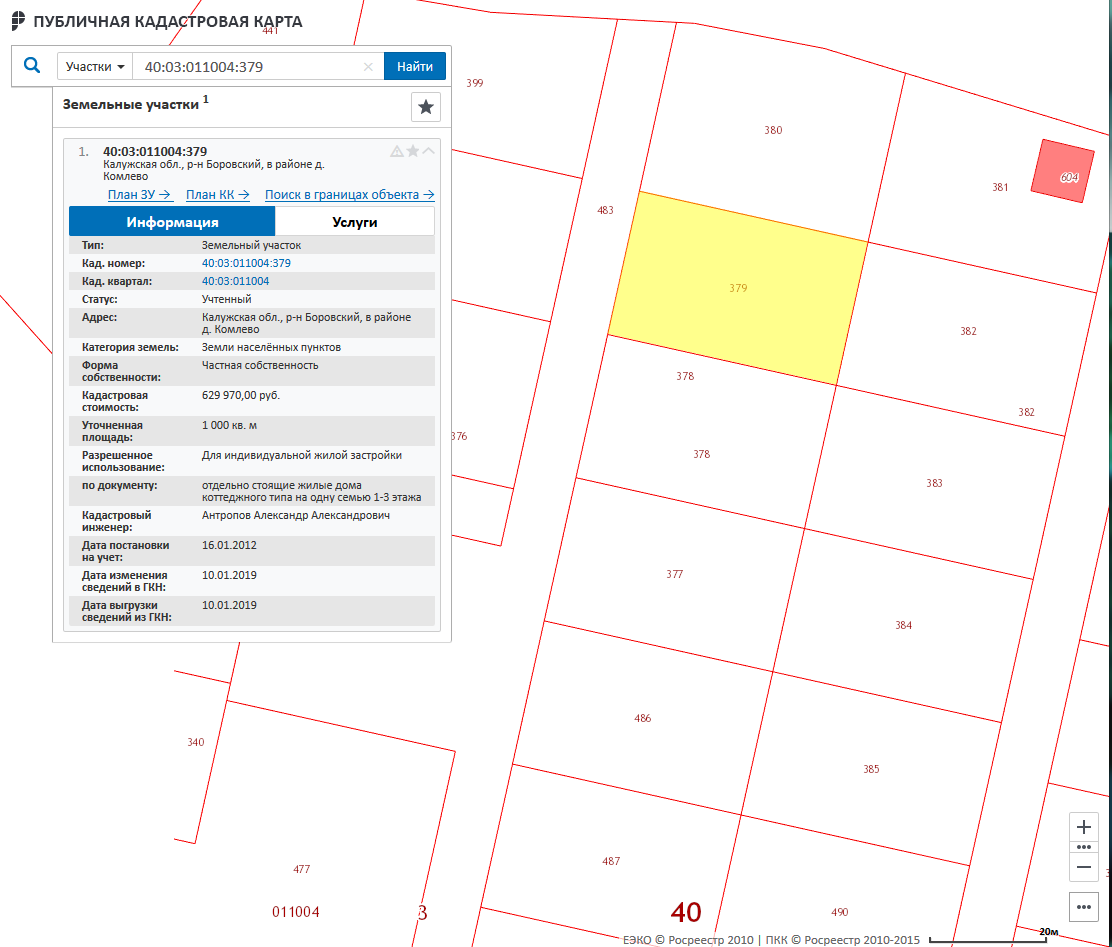
Task: Open the План КК link
Action: pos(217,195)
